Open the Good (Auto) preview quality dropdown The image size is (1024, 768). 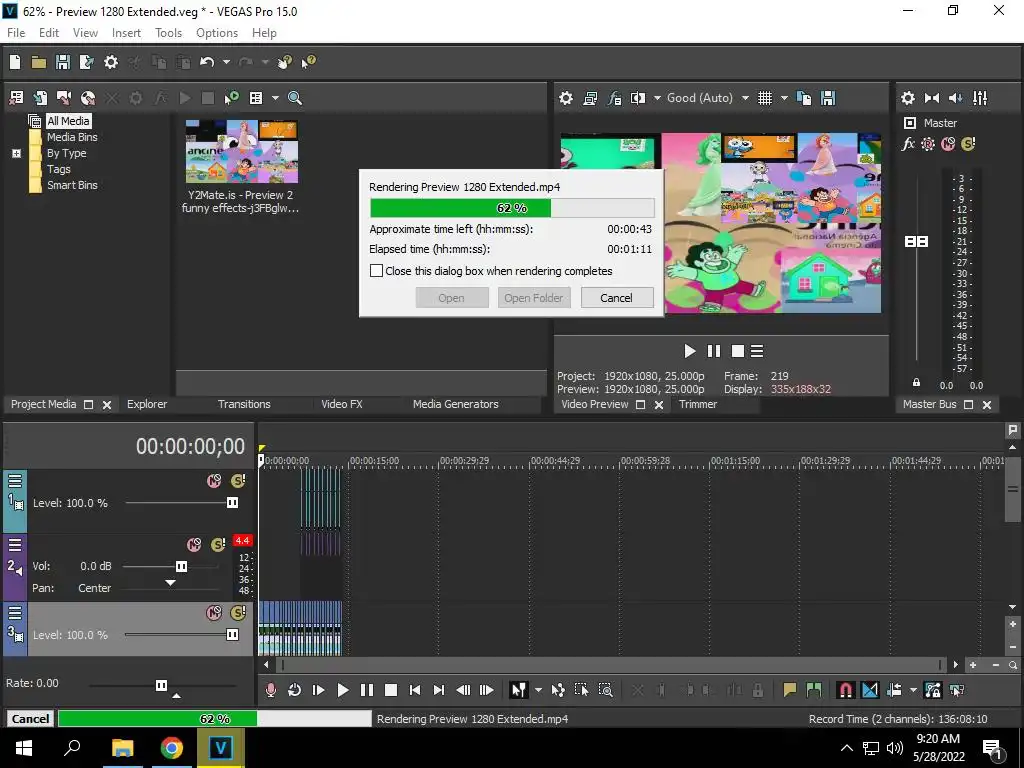[708, 98]
